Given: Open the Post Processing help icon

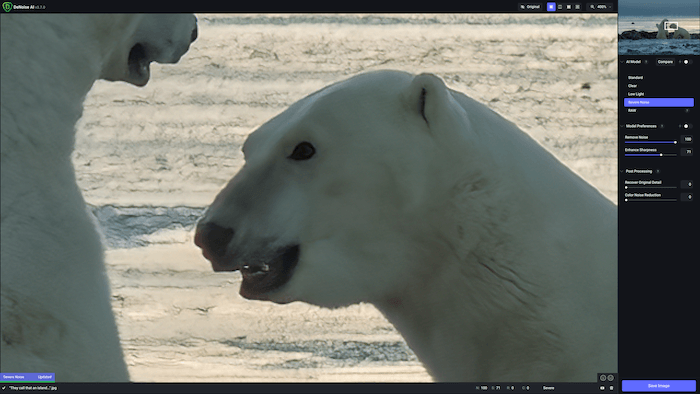Looking at the screenshot, I should point(658,171).
